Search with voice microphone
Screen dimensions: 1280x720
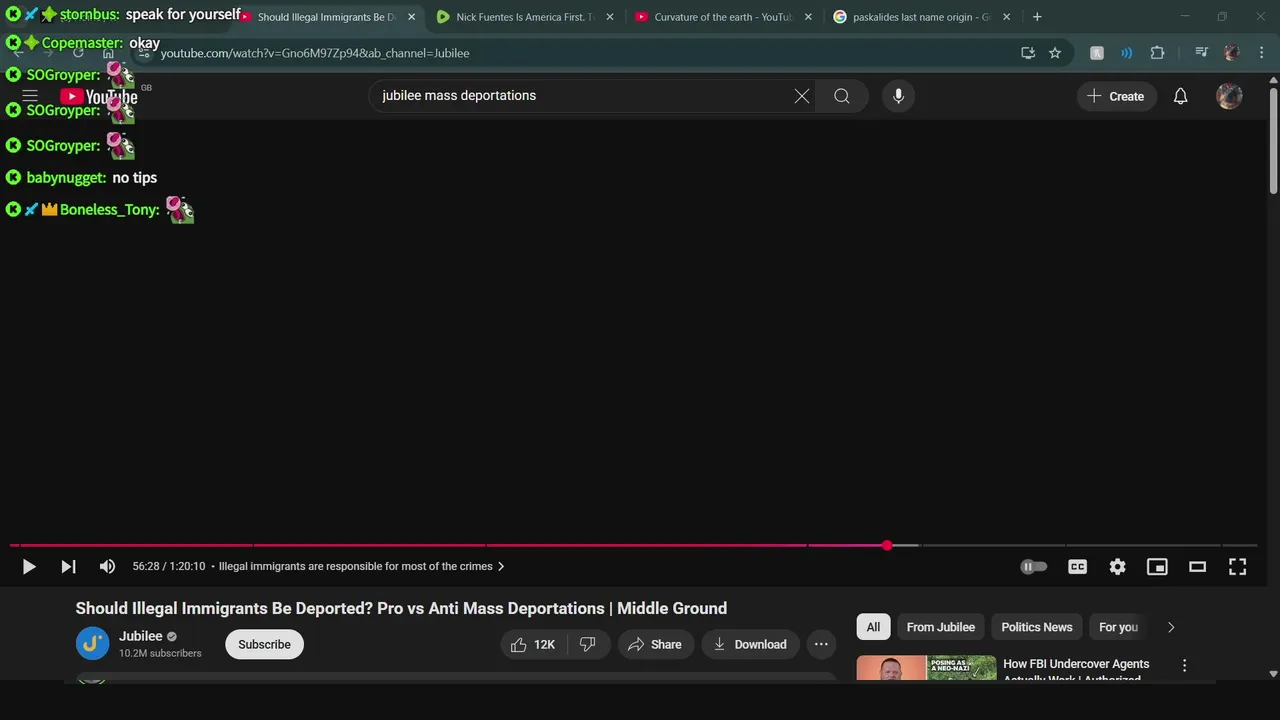(x=898, y=96)
